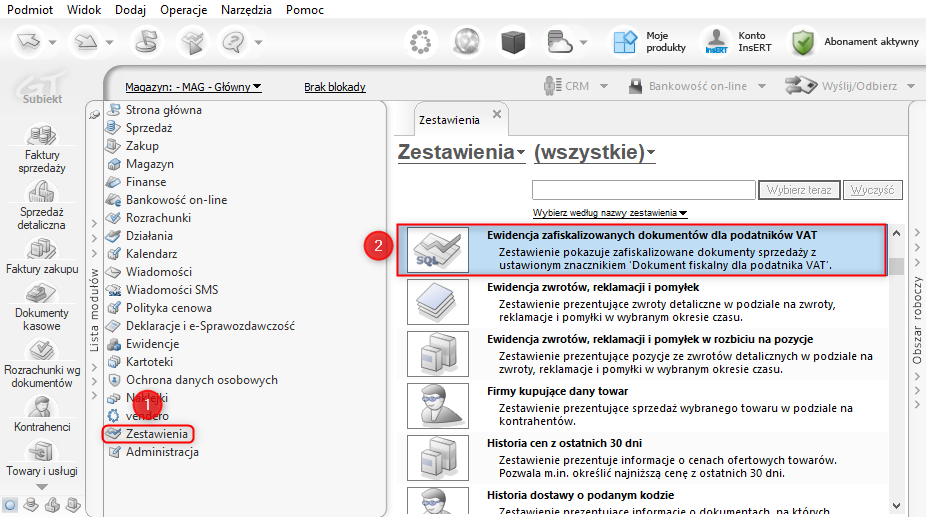The width and height of the screenshot is (926, 517).
Task: Open Konto InsERT
Action: tap(738, 42)
